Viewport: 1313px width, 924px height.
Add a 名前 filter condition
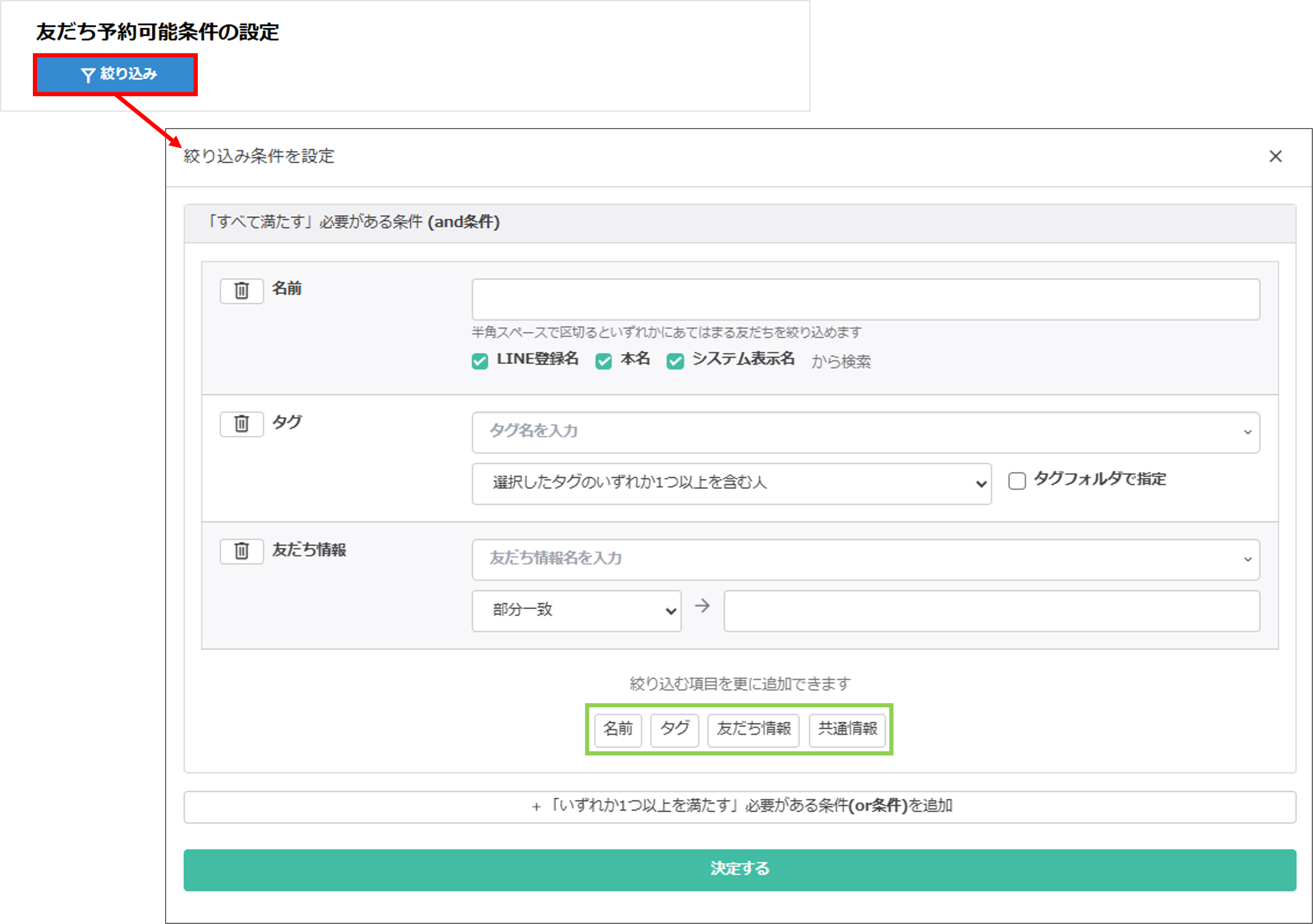tap(618, 730)
